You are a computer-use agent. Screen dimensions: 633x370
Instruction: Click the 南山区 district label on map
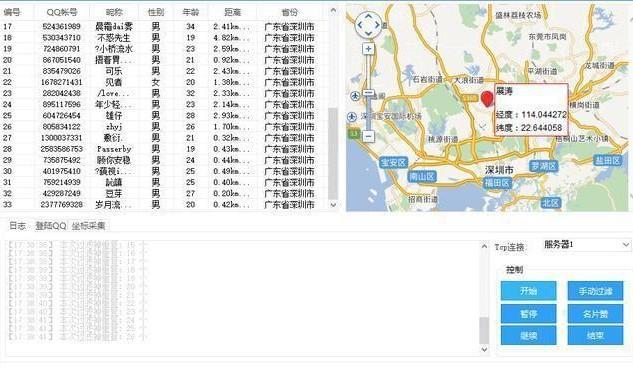click(x=422, y=177)
